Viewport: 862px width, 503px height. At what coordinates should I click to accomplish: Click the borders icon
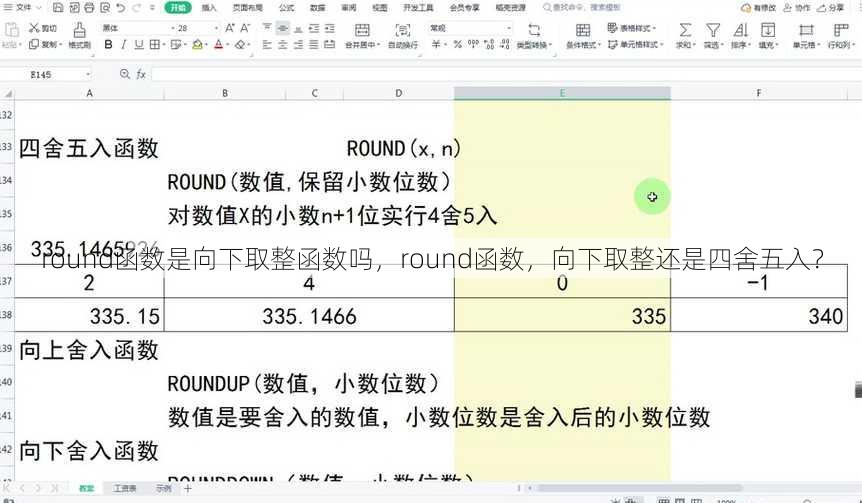pos(155,45)
